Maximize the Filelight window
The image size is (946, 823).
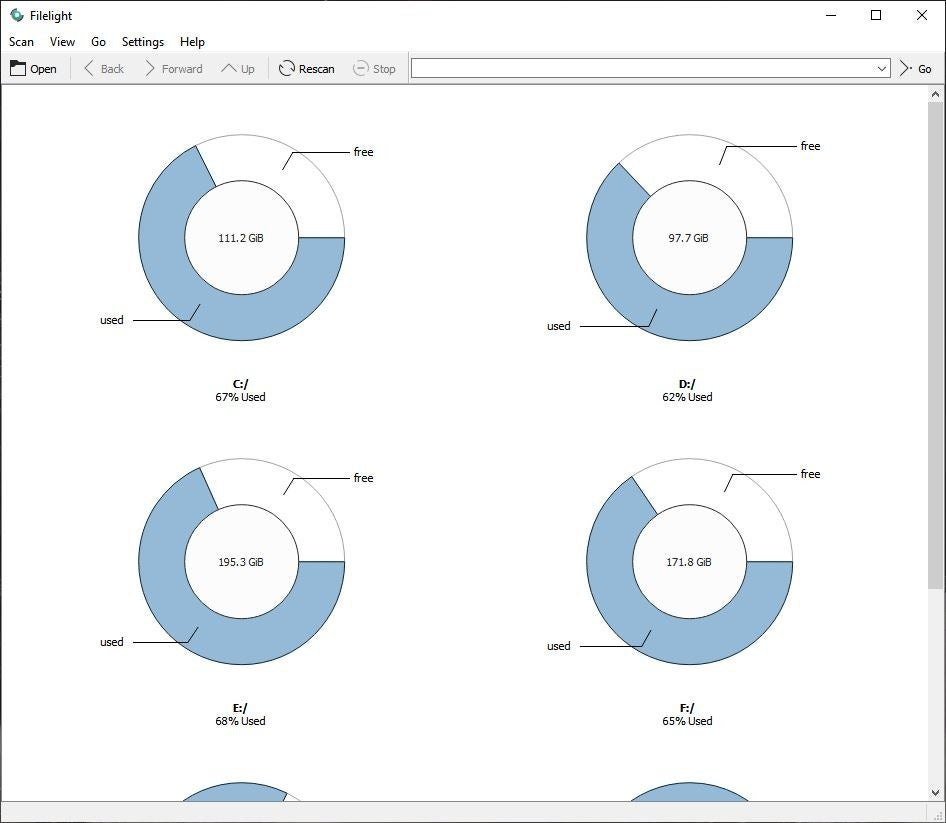876,16
